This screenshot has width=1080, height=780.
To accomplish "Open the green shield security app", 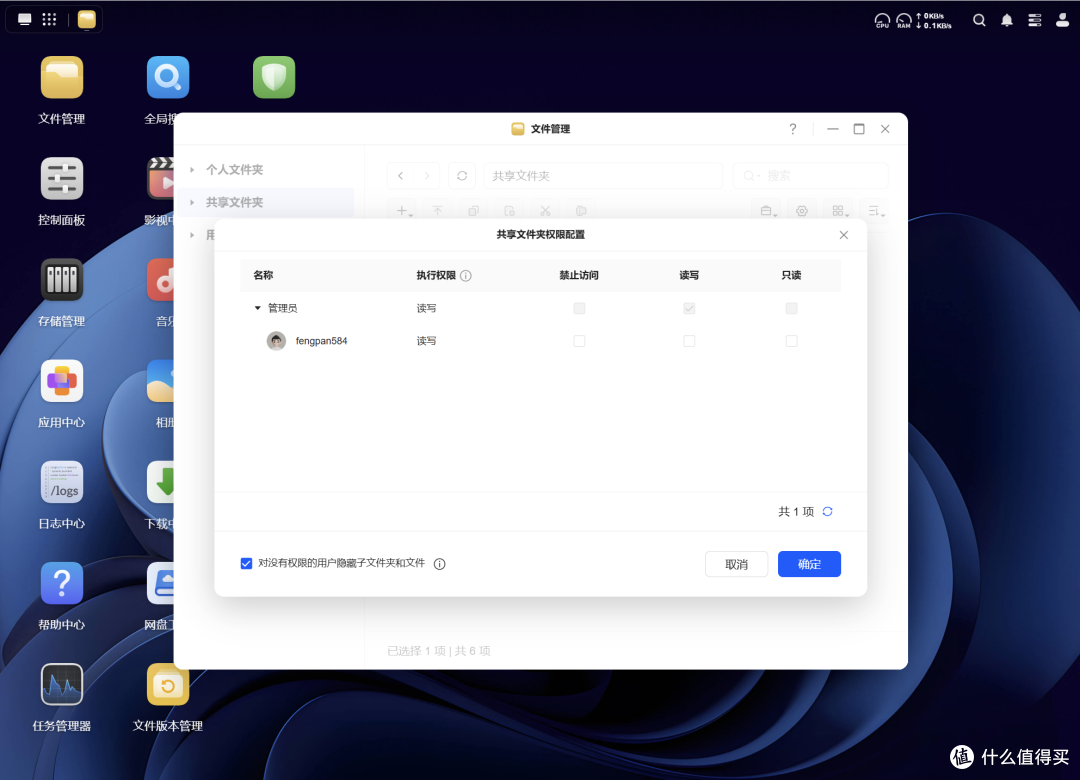I will point(273,78).
